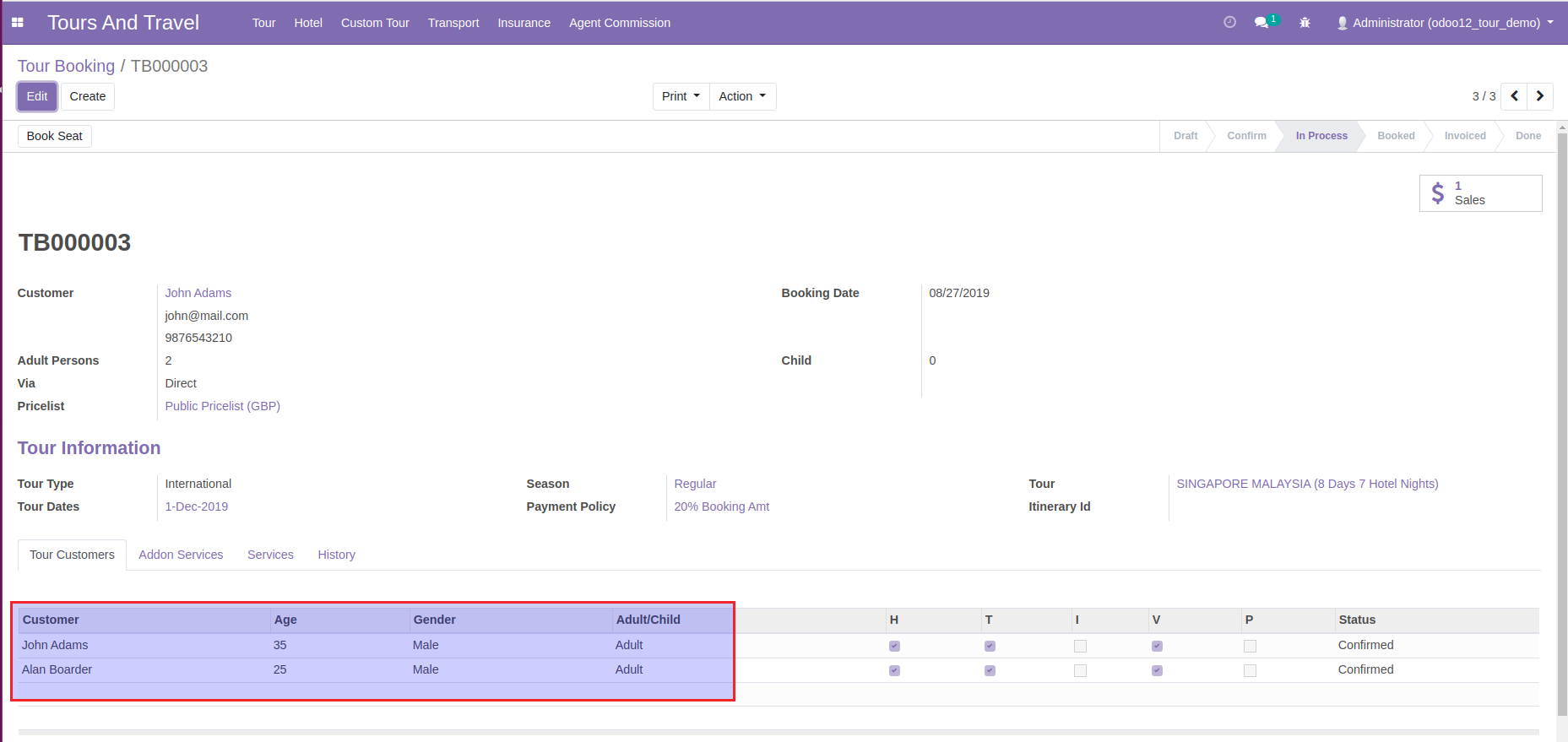Toggle I checkbox for John Adams
The image size is (1568, 742).
click(1080, 646)
